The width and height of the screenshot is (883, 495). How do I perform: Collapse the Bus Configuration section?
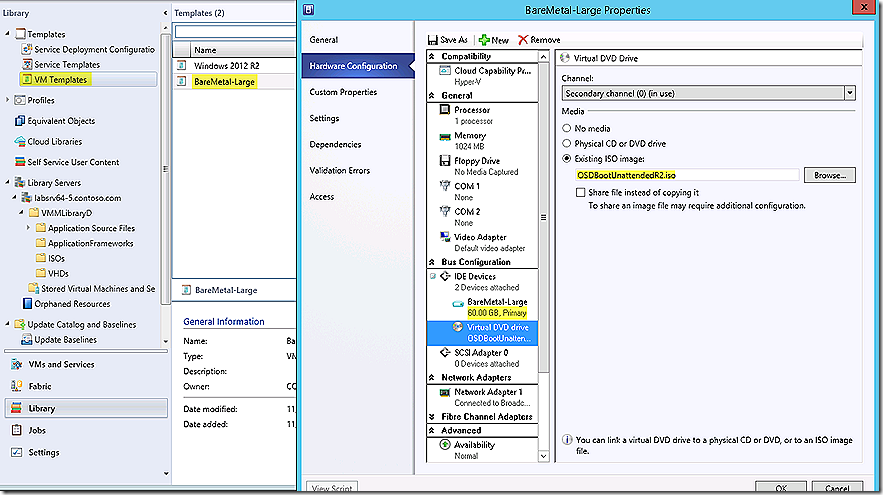[432, 262]
